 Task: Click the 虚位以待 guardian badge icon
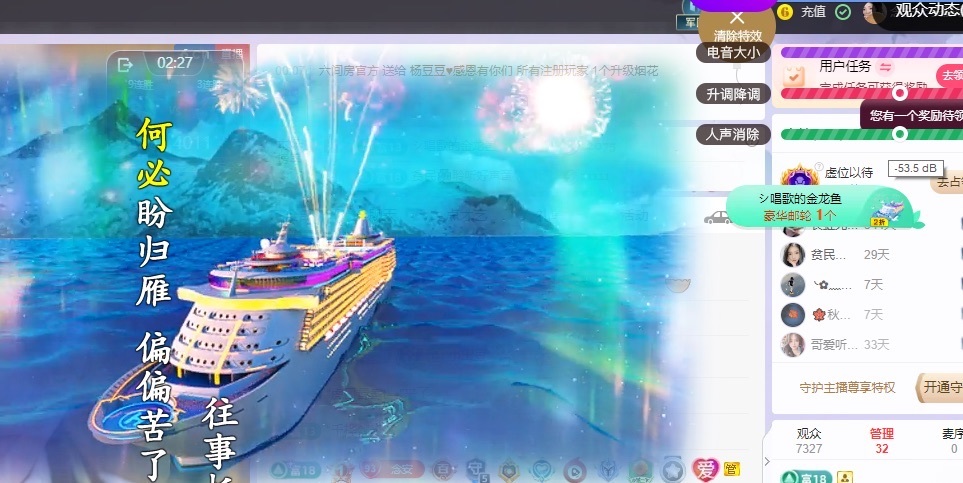(x=799, y=176)
